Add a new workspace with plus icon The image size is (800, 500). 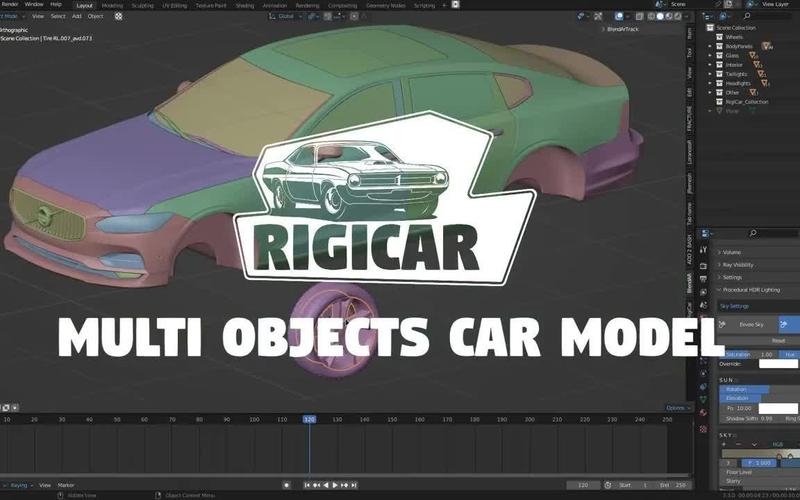coord(444,5)
